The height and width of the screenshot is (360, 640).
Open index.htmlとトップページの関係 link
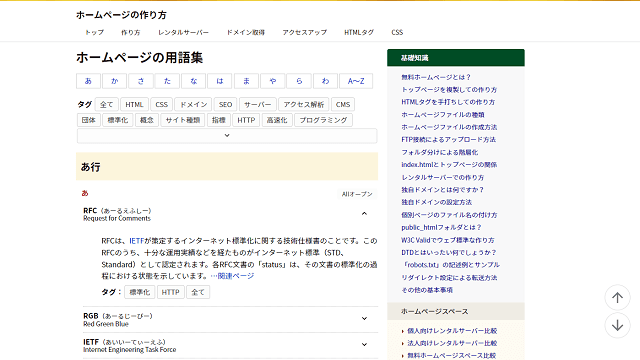click(x=449, y=165)
